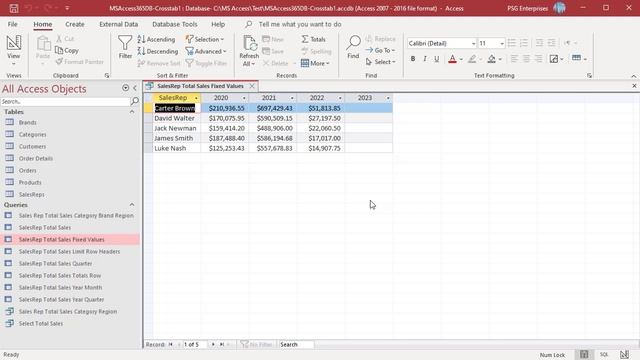This screenshot has height=360, width=640.
Task: Open the Select dropdown in Find group
Action: point(380,62)
